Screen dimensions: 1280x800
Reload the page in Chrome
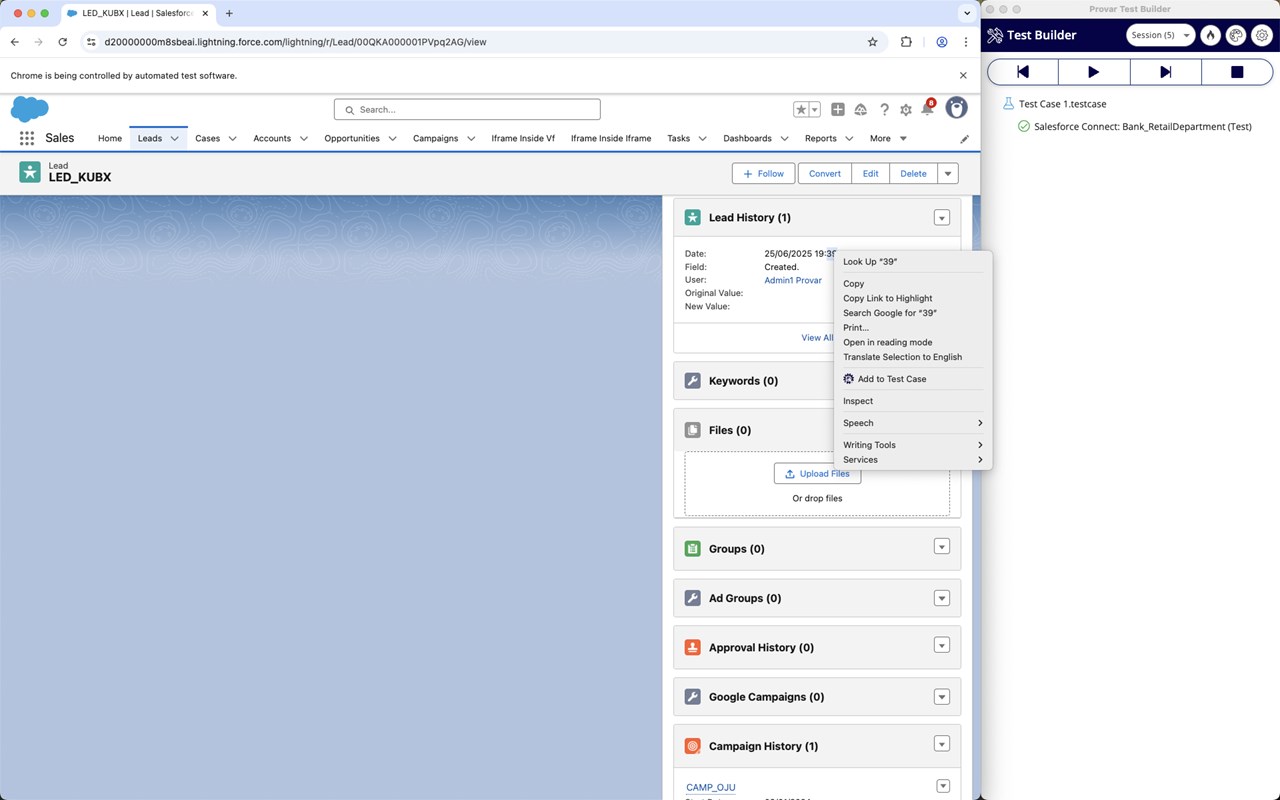point(62,42)
